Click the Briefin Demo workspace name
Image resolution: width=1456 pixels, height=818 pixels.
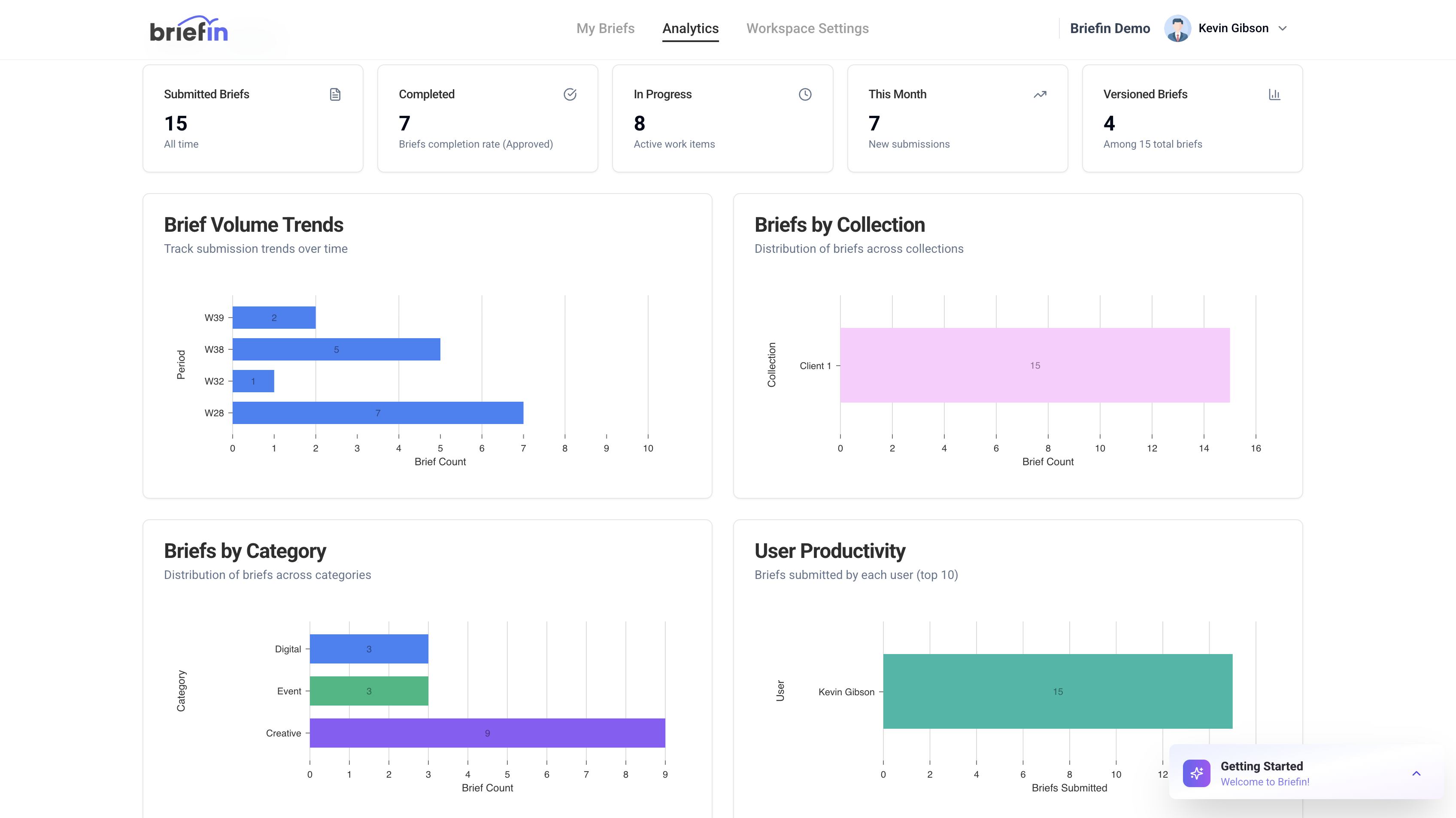(x=1110, y=28)
